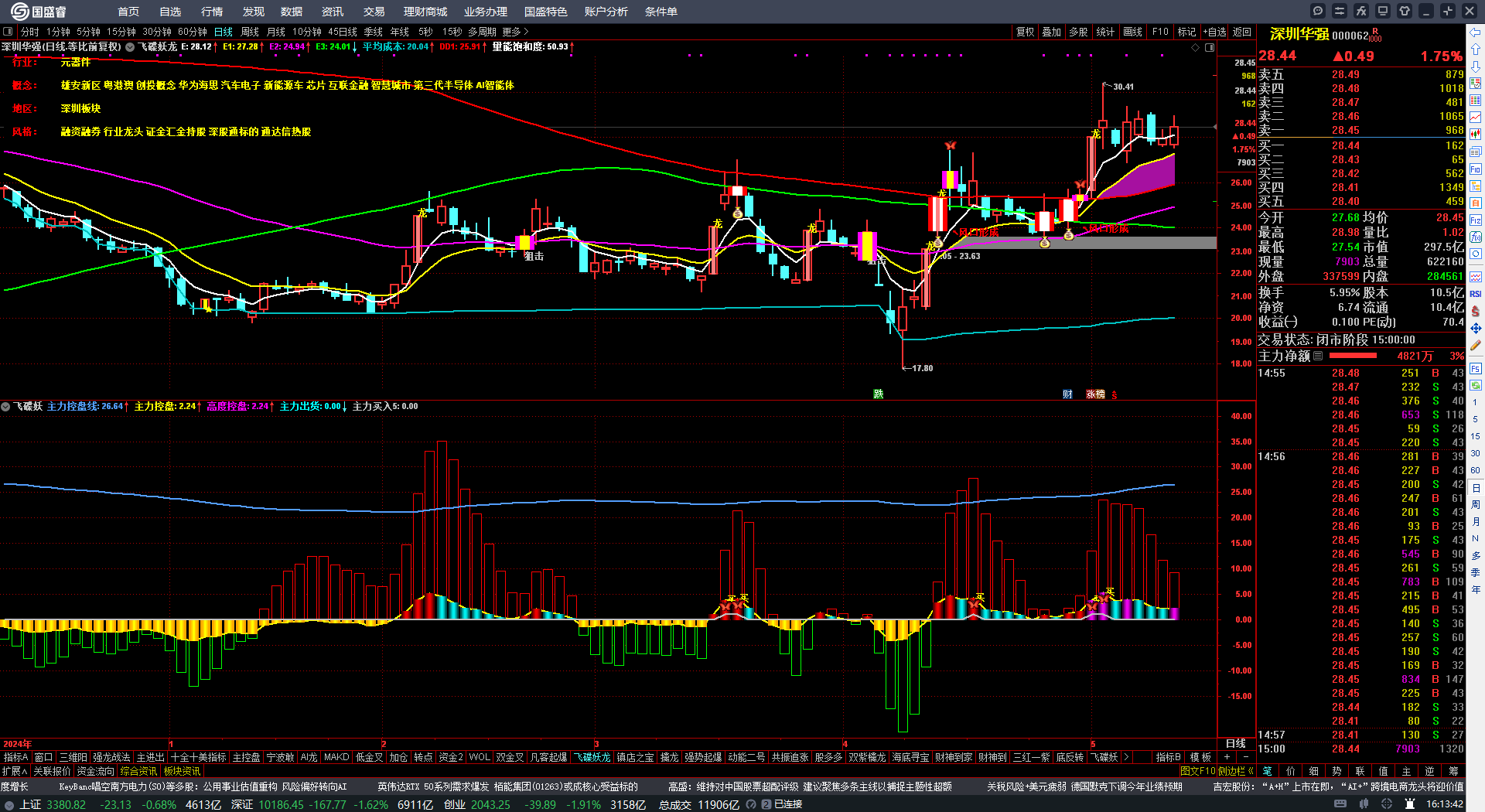Toggle the 60 minute period in sidebar
The image size is (1485, 812).
click(x=1476, y=470)
